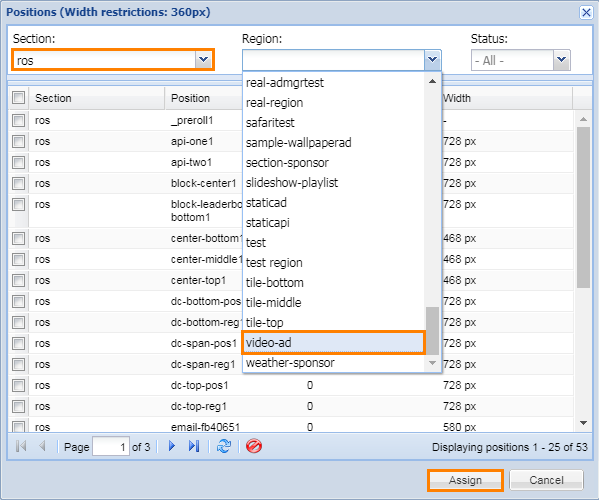Screen dimensions: 599x500
Task: Click the red clear-filter icon
Action: [x=254, y=446]
